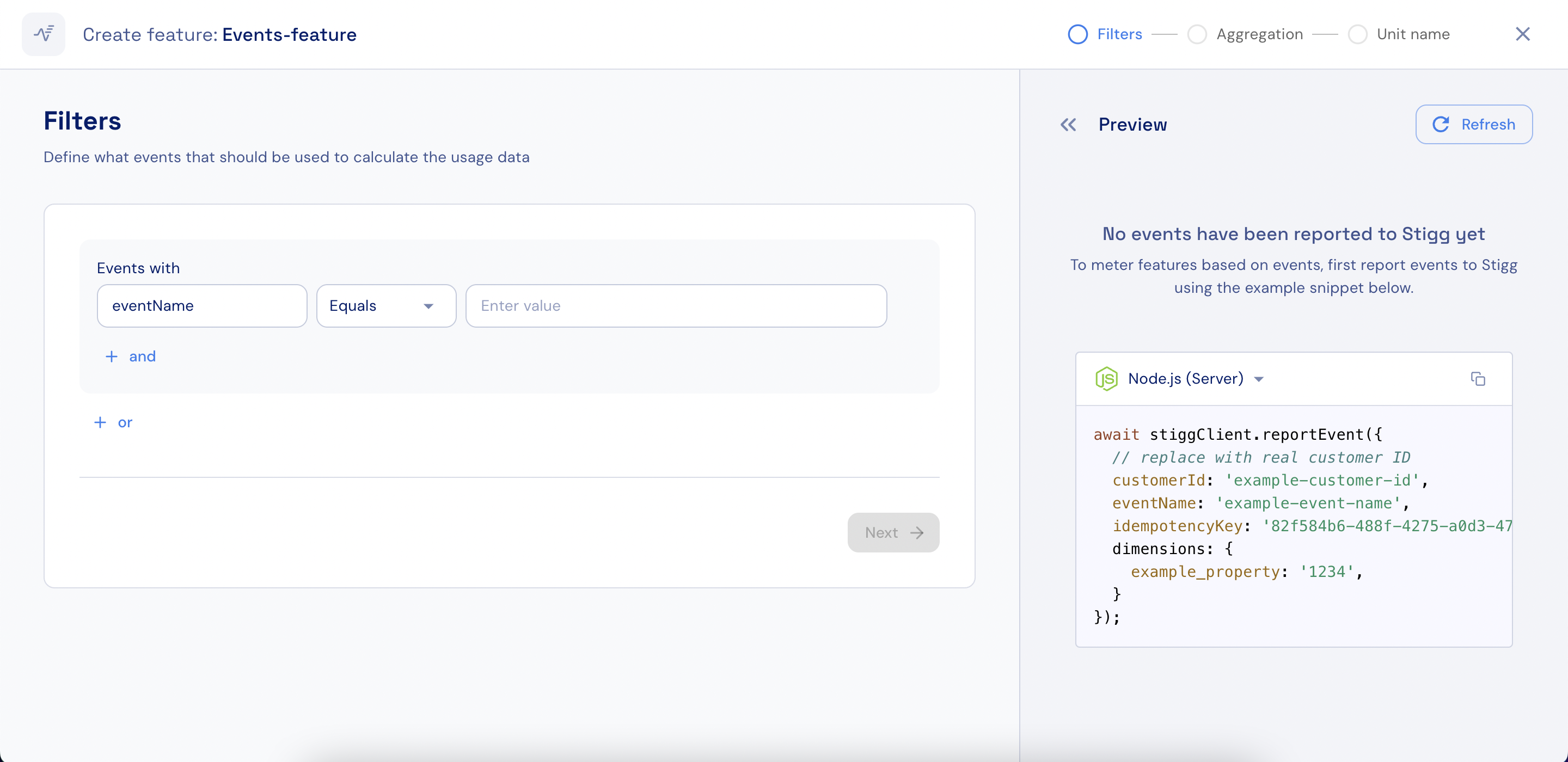Click the plus icon beside 'and'
This screenshot has width=1568, height=762.
click(x=112, y=357)
